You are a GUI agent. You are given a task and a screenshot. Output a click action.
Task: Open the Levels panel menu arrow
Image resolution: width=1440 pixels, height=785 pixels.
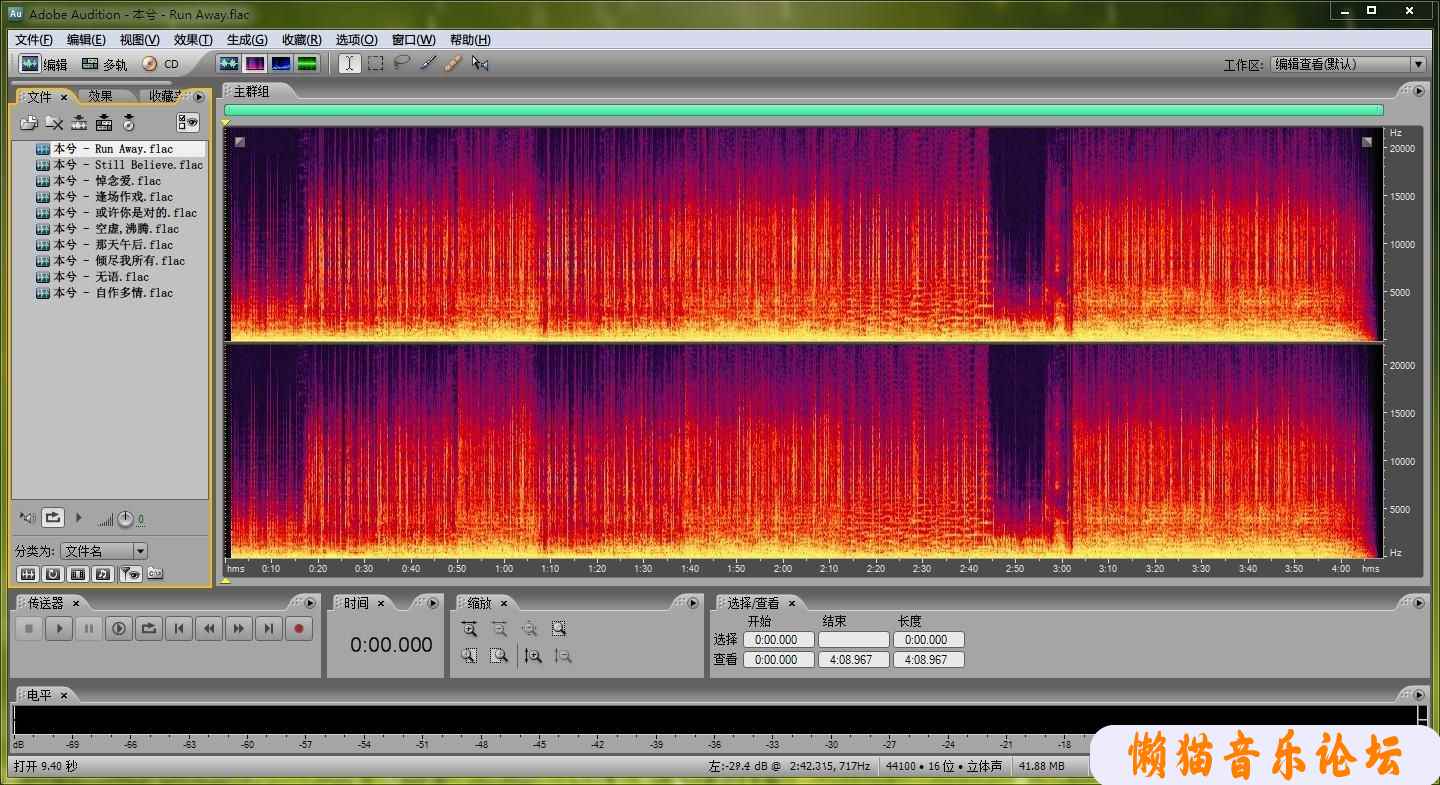1418,695
